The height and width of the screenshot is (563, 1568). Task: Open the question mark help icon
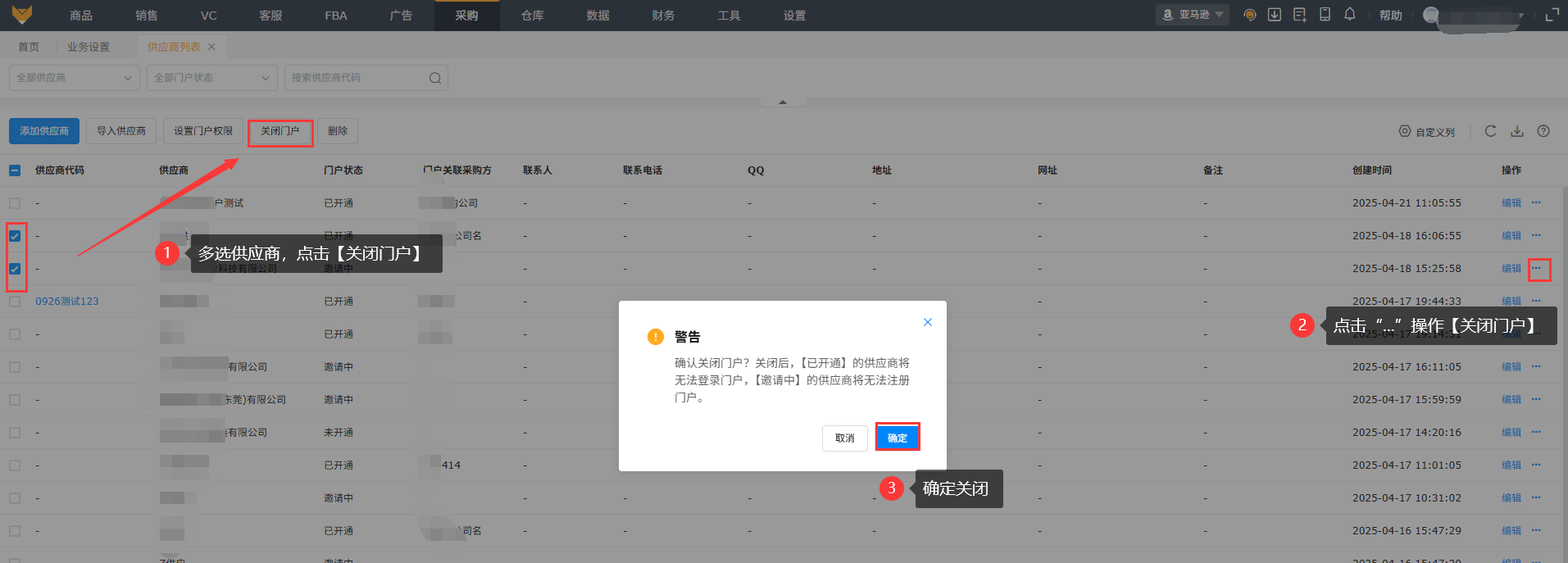tap(1543, 131)
